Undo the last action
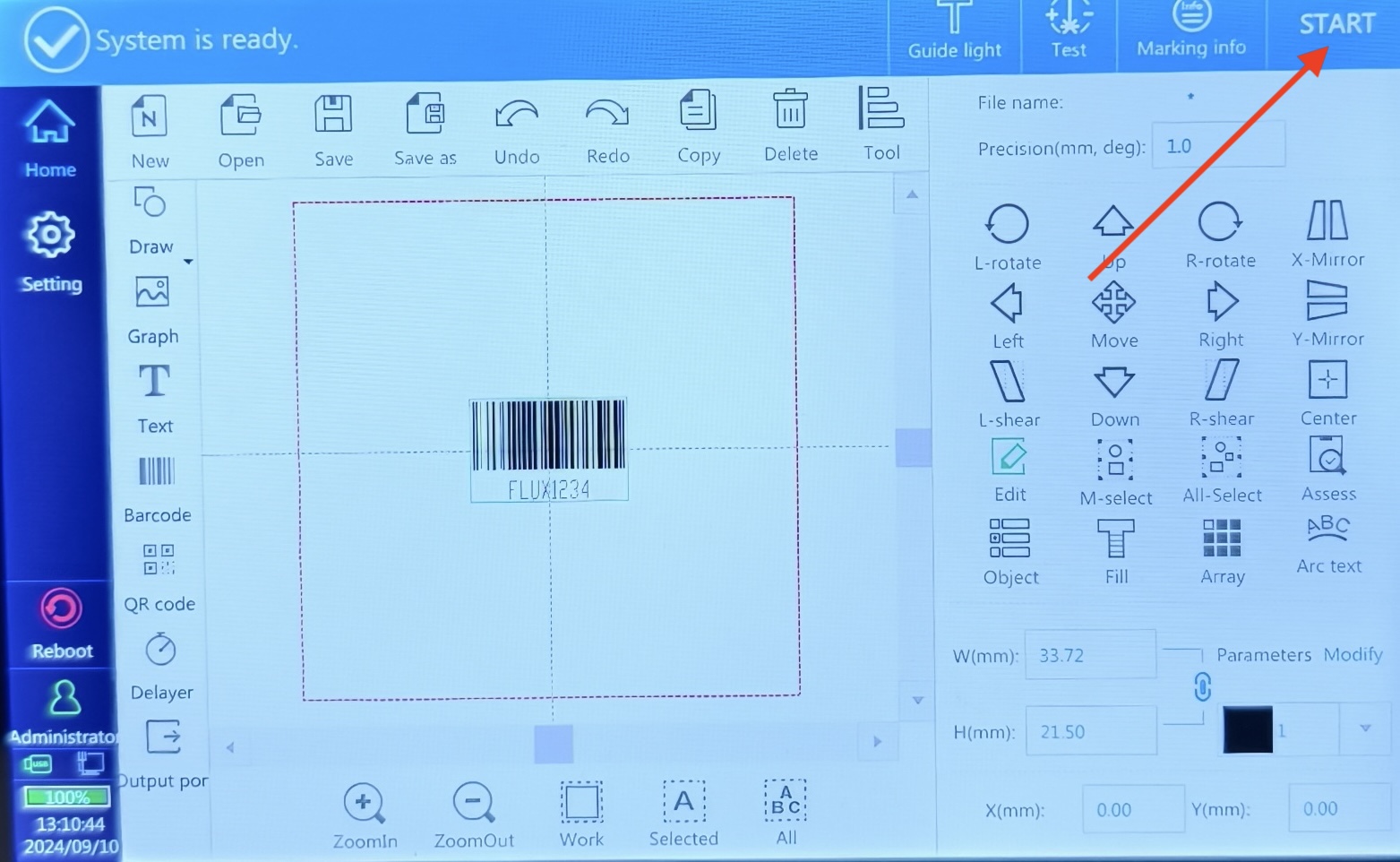The width and height of the screenshot is (1400, 862). point(517,131)
